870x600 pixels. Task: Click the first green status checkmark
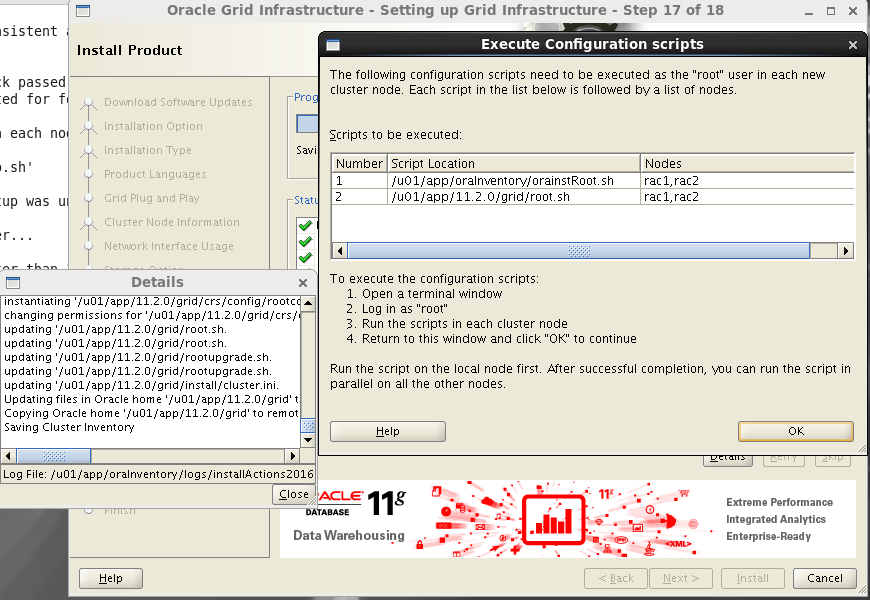pyautogui.click(x=305, y=225)
